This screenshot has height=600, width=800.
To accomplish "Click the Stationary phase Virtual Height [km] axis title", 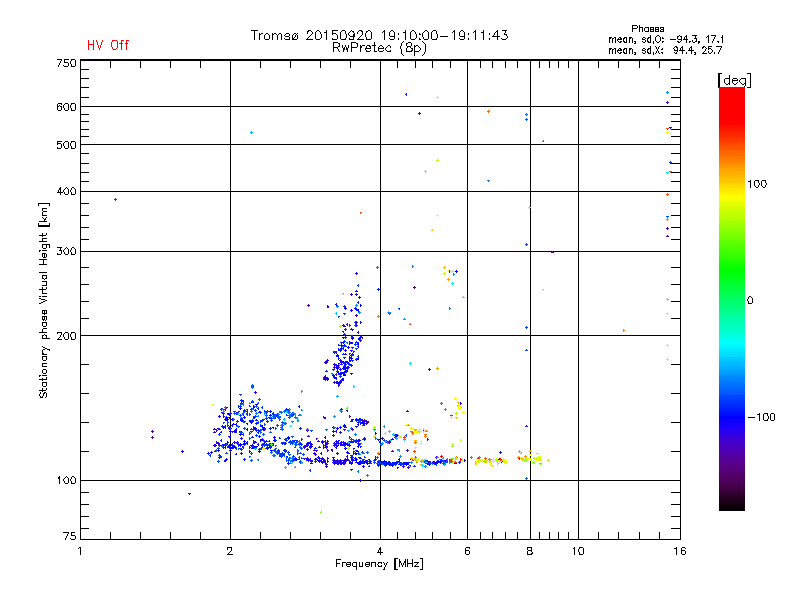I will point(43,301).
